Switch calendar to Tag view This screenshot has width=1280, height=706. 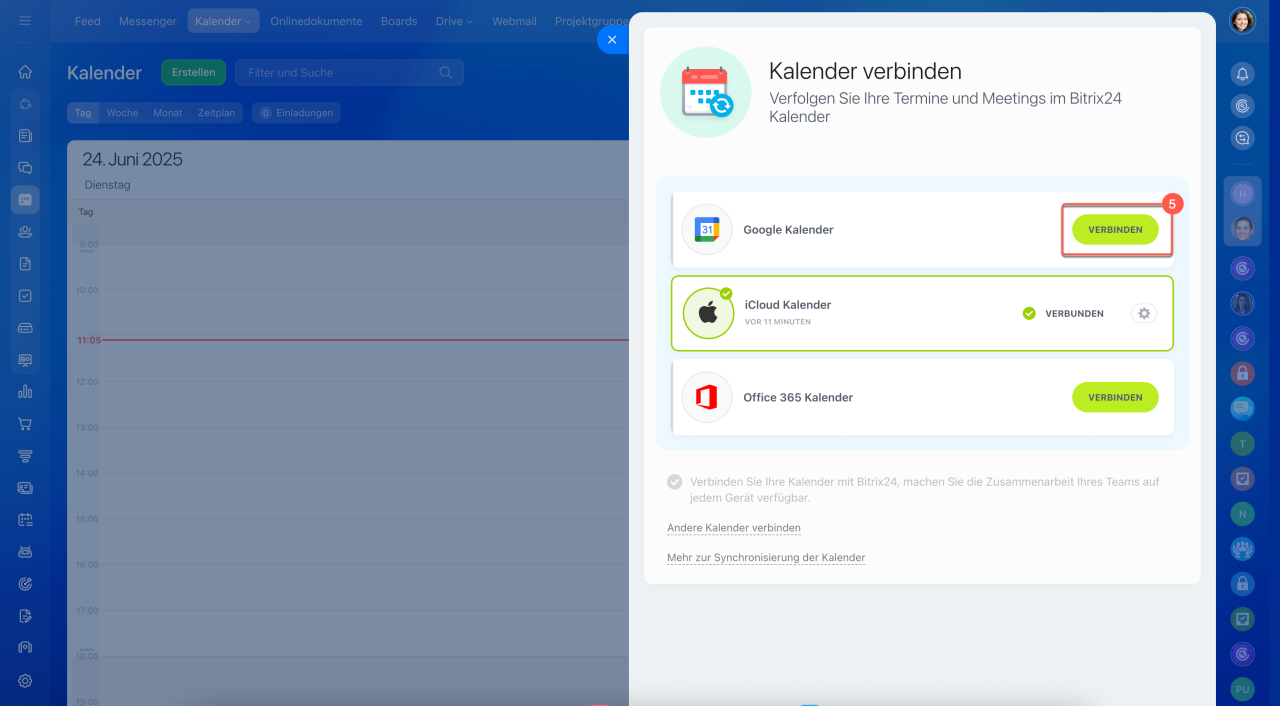(x=83, y=113)
